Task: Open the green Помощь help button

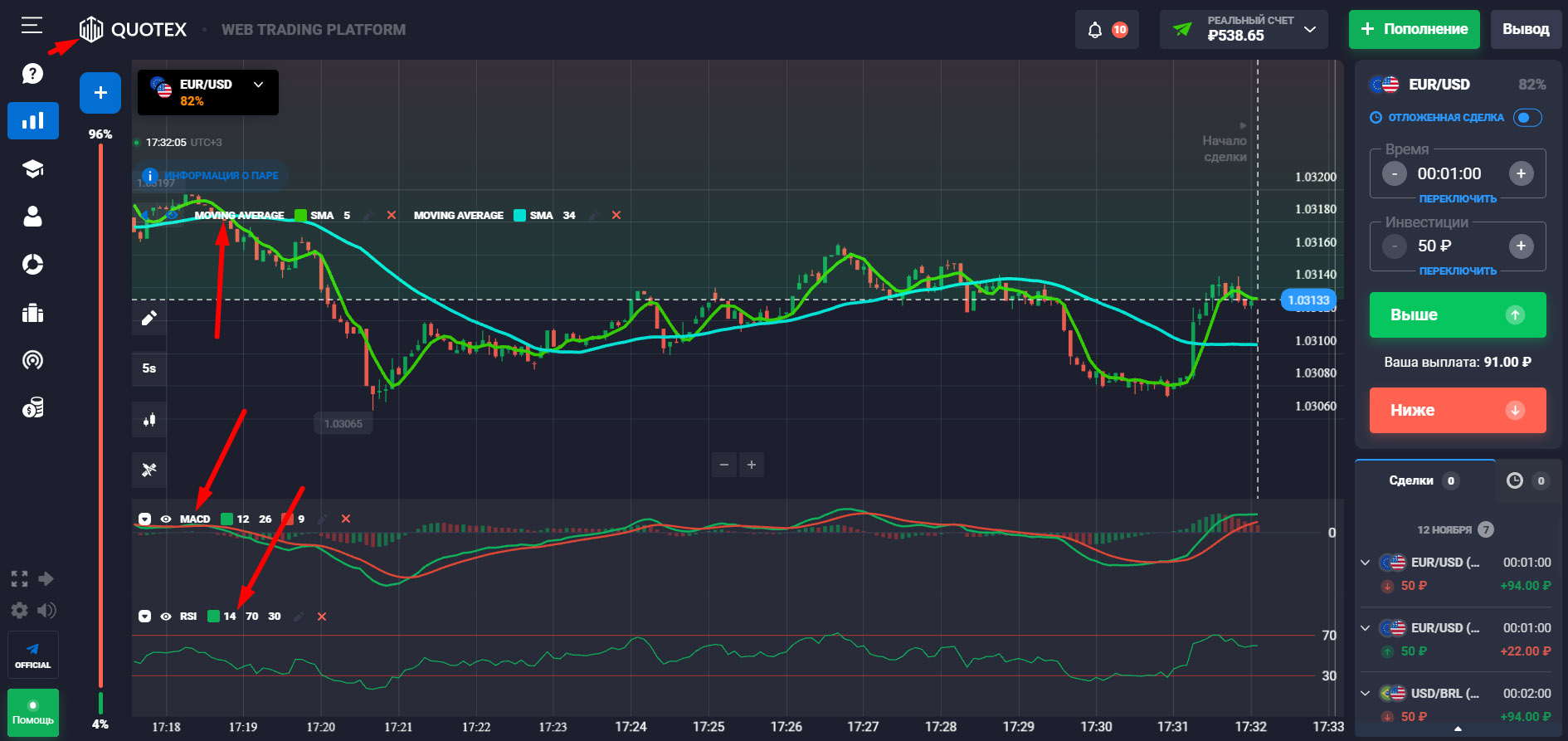Action: tap(33, 712)
